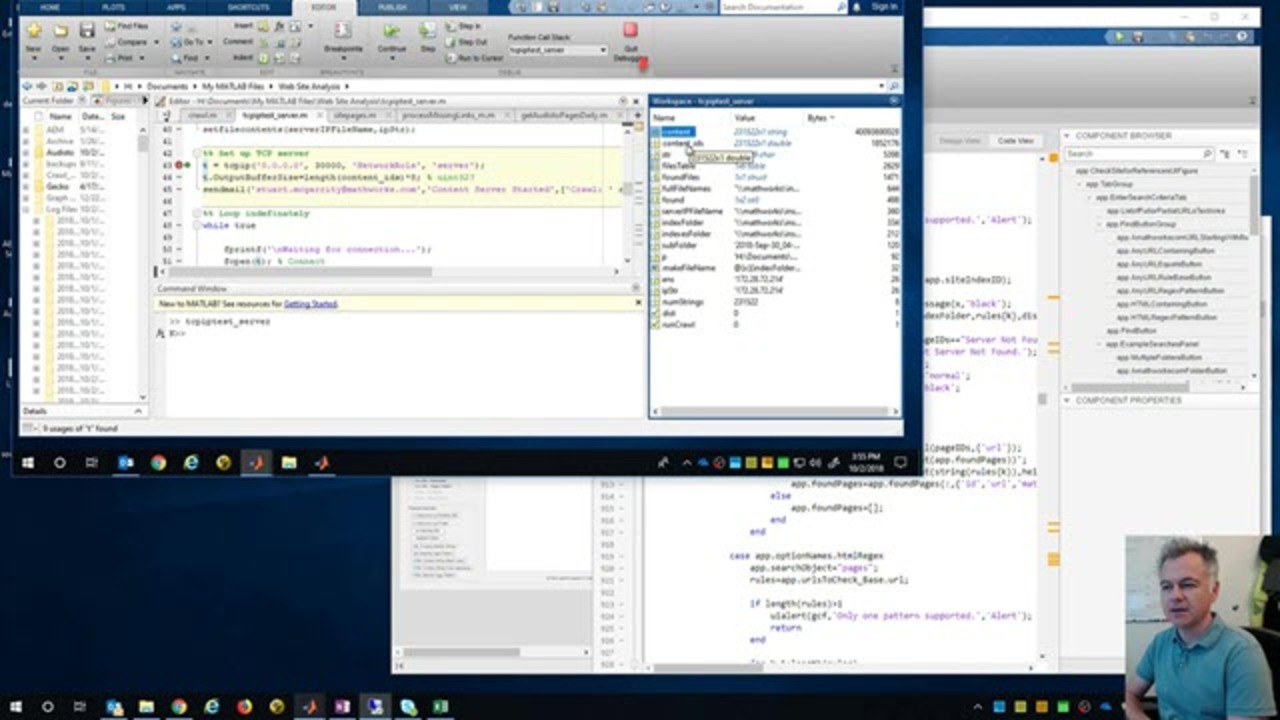1280x720 pixels.
Task: Collapse the 'while true' code block
Action: click(x=195, y=226)
